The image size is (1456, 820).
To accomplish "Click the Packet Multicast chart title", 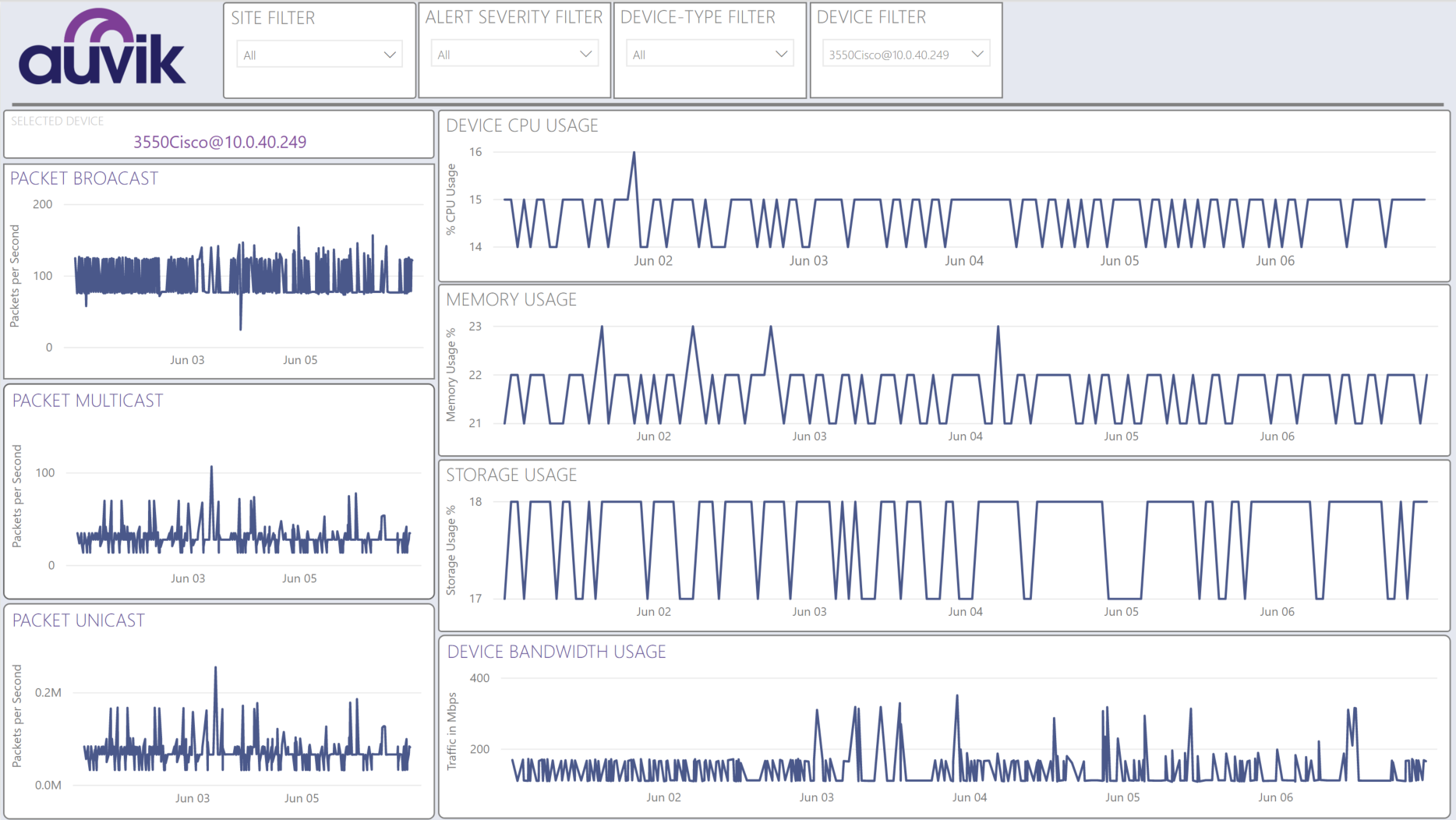I will [x=87, y=401].
